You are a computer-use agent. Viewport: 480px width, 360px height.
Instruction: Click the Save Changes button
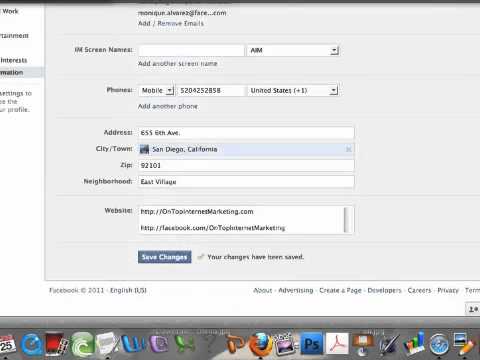(165, 257)
